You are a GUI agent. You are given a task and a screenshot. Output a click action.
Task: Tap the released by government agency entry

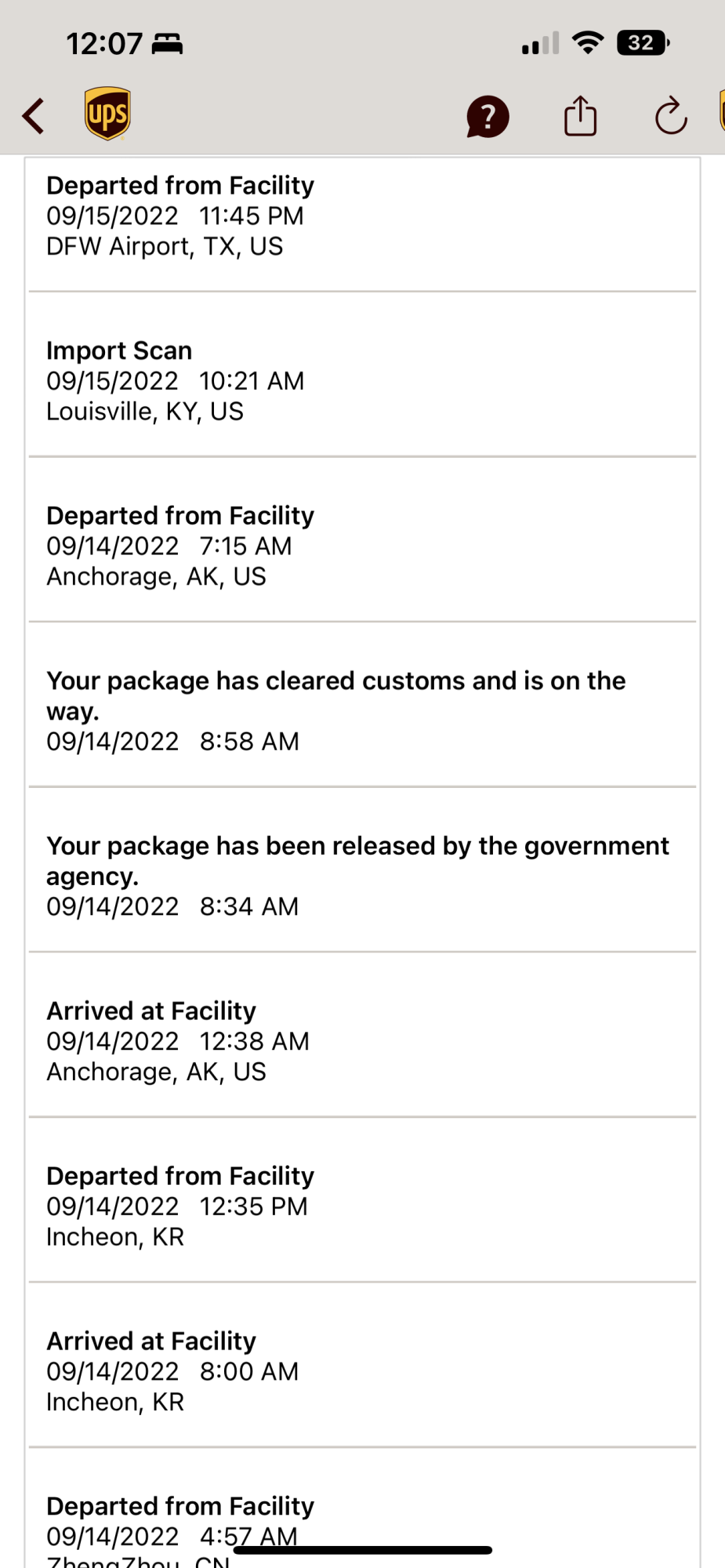[x=362, y=876]
